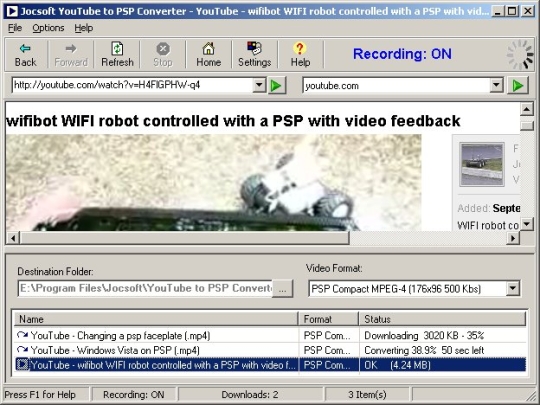Open Help from the toolbar question mark
This screenshot has height=405, width=540.
click(300, 55)
